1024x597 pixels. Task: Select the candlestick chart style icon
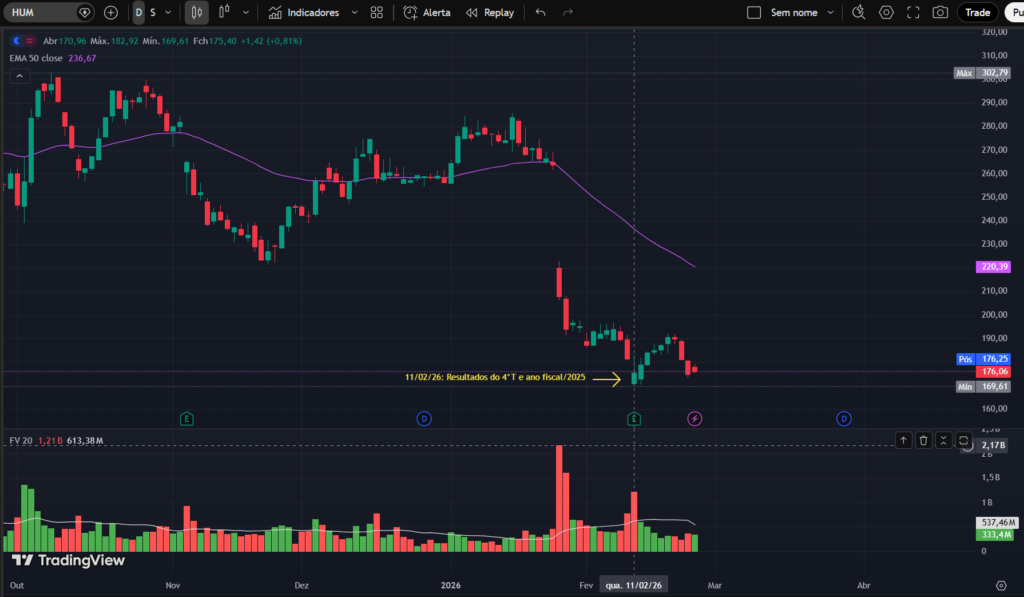pos(196,12)
